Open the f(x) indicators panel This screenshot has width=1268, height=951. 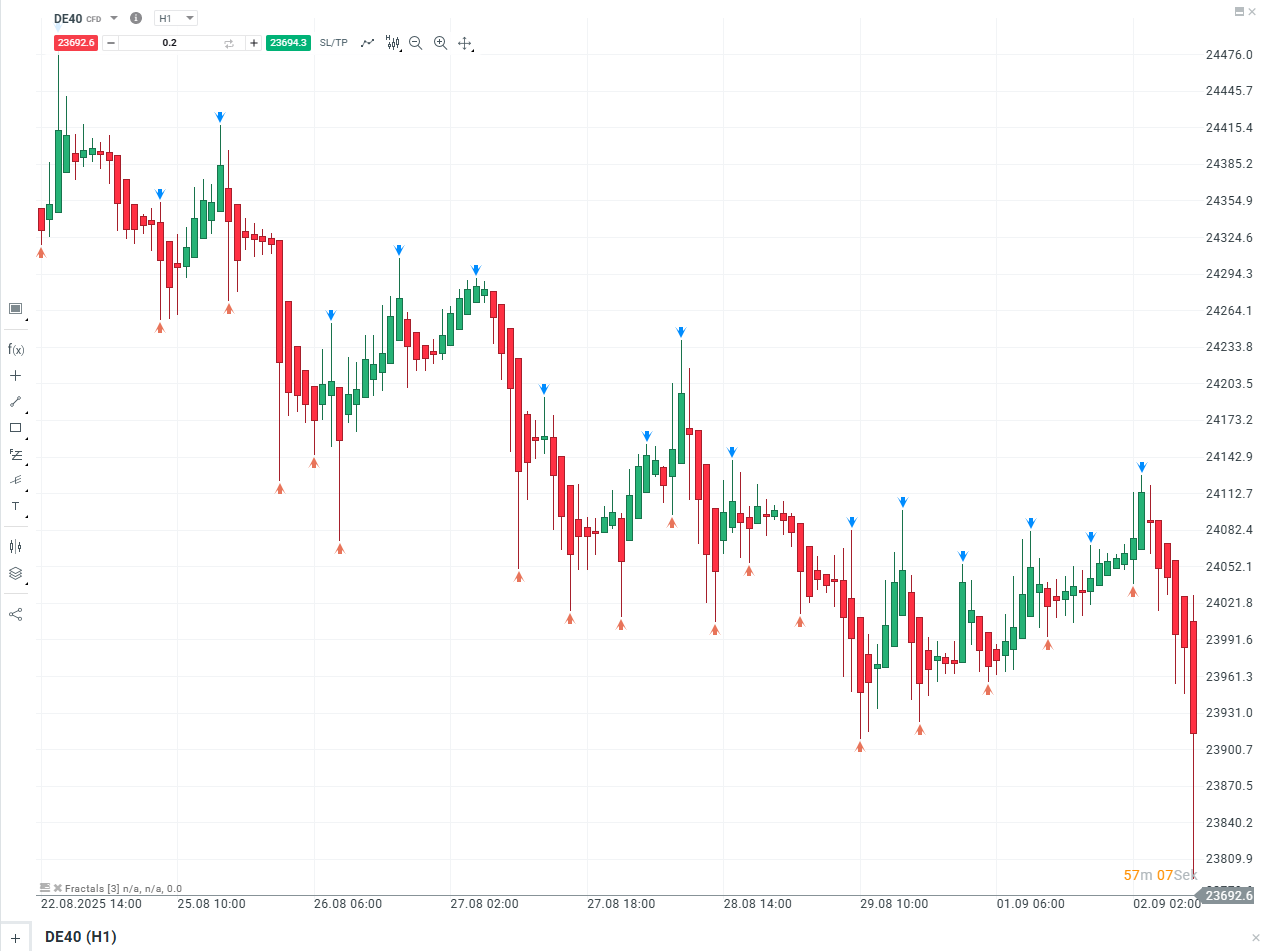(x=15, y=349)
